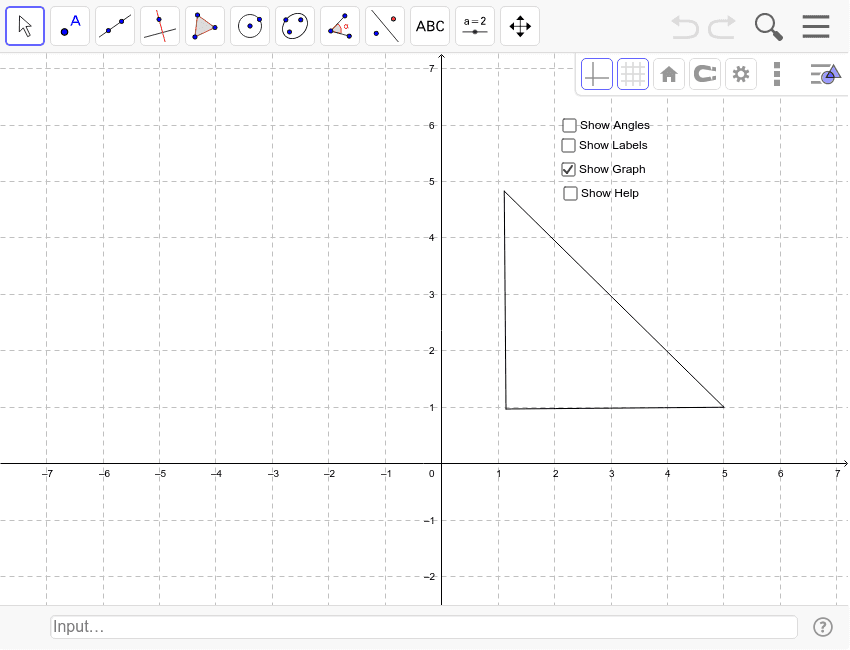
Task: Toggle the style bar views button
Action: (825, 74)
